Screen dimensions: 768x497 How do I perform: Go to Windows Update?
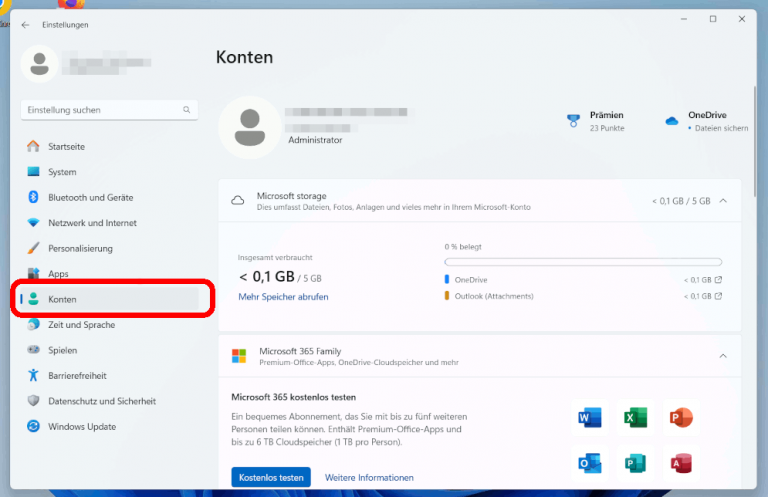tap(109, 426)
